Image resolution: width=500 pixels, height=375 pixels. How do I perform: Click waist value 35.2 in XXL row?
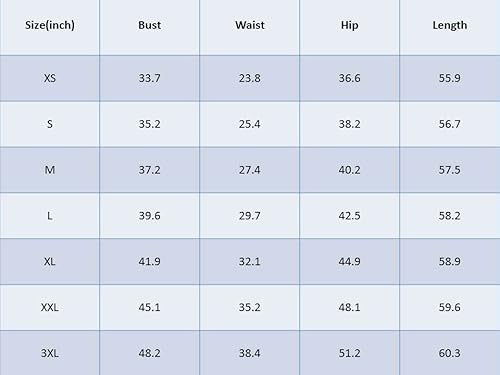coord(250,307)
